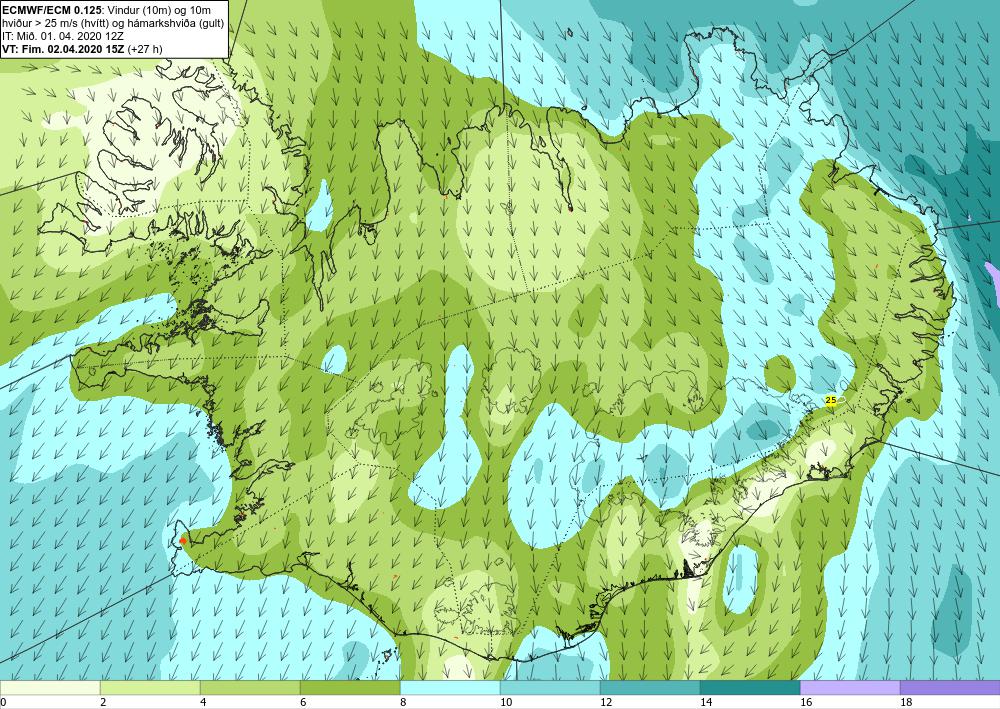Click the 'IT: Mið. 01. 04. 2020 12Z' line
Screen dimensions: 1000x709
(62, 36)
